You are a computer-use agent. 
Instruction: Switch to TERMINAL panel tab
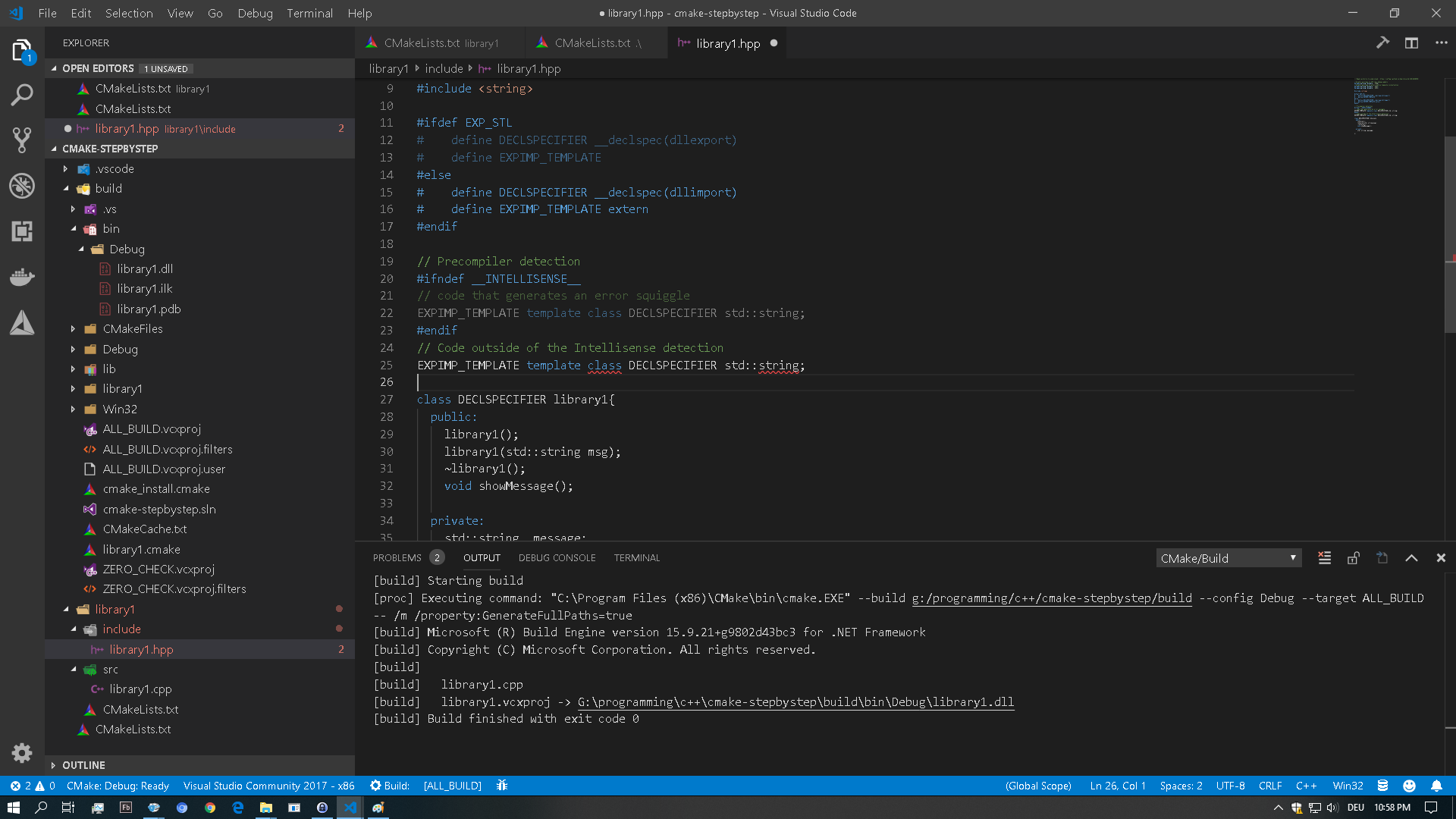click(637, 558)
